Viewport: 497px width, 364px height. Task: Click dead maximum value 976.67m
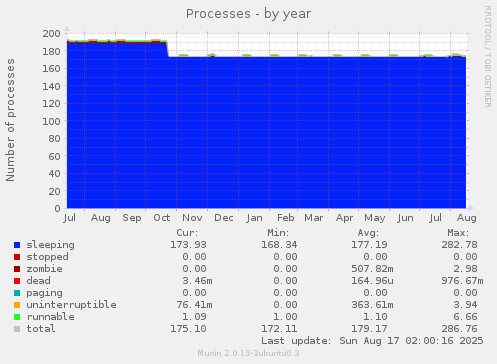pos(462,281)
